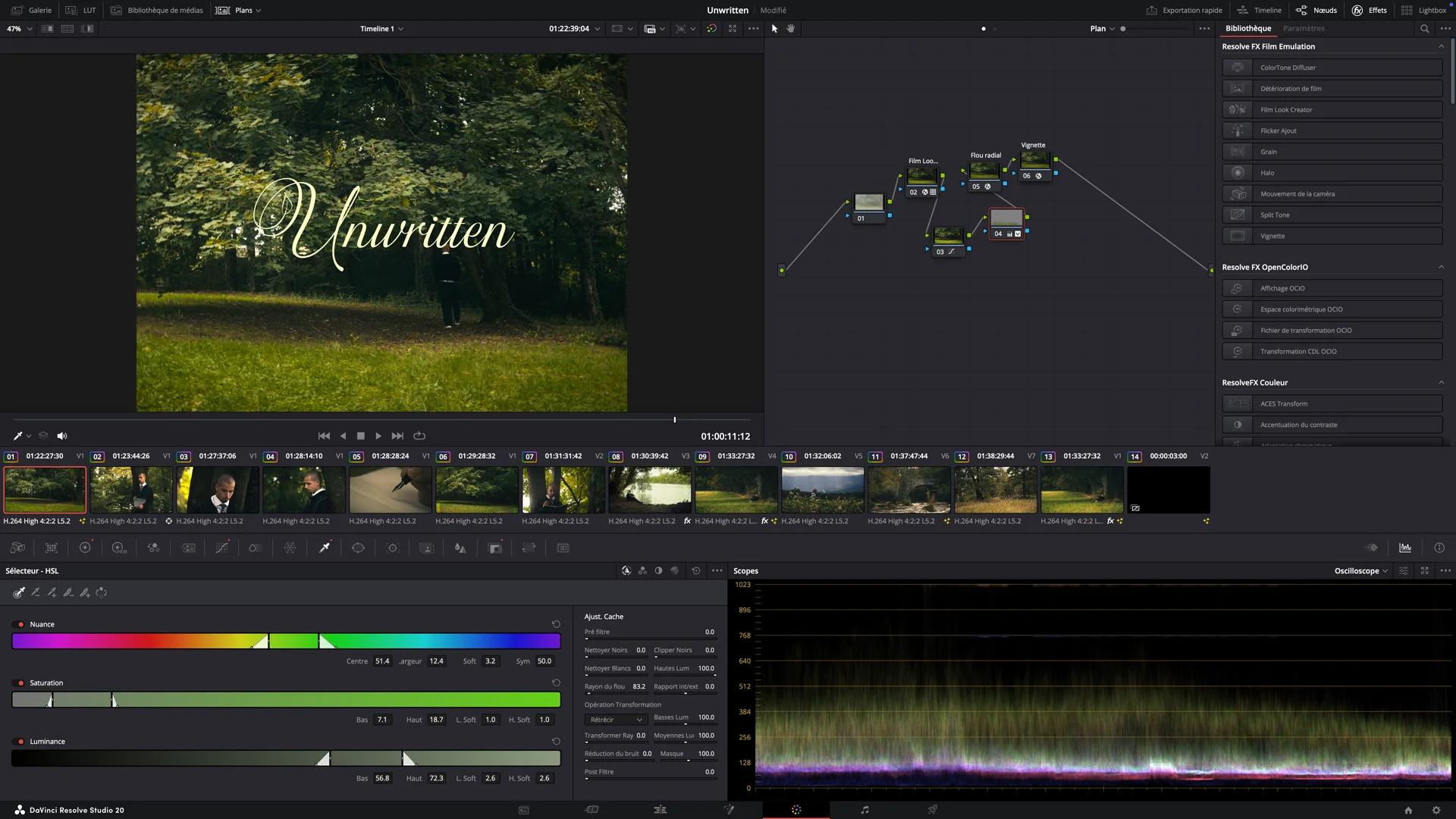Switch to the Paramètres tab

click(1304, 29)
